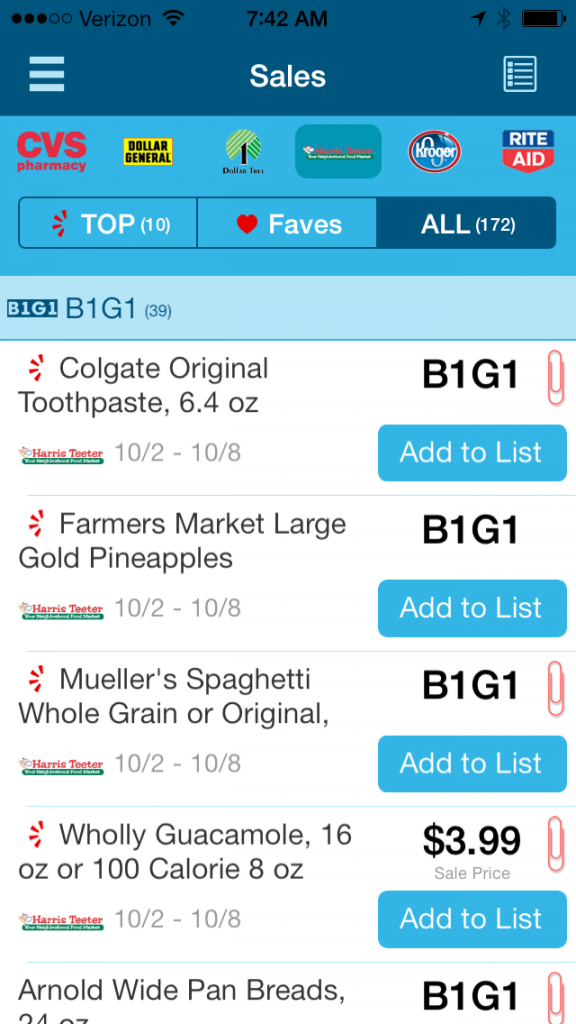Collapse the B1G1 (39) section header

point(288,308)
